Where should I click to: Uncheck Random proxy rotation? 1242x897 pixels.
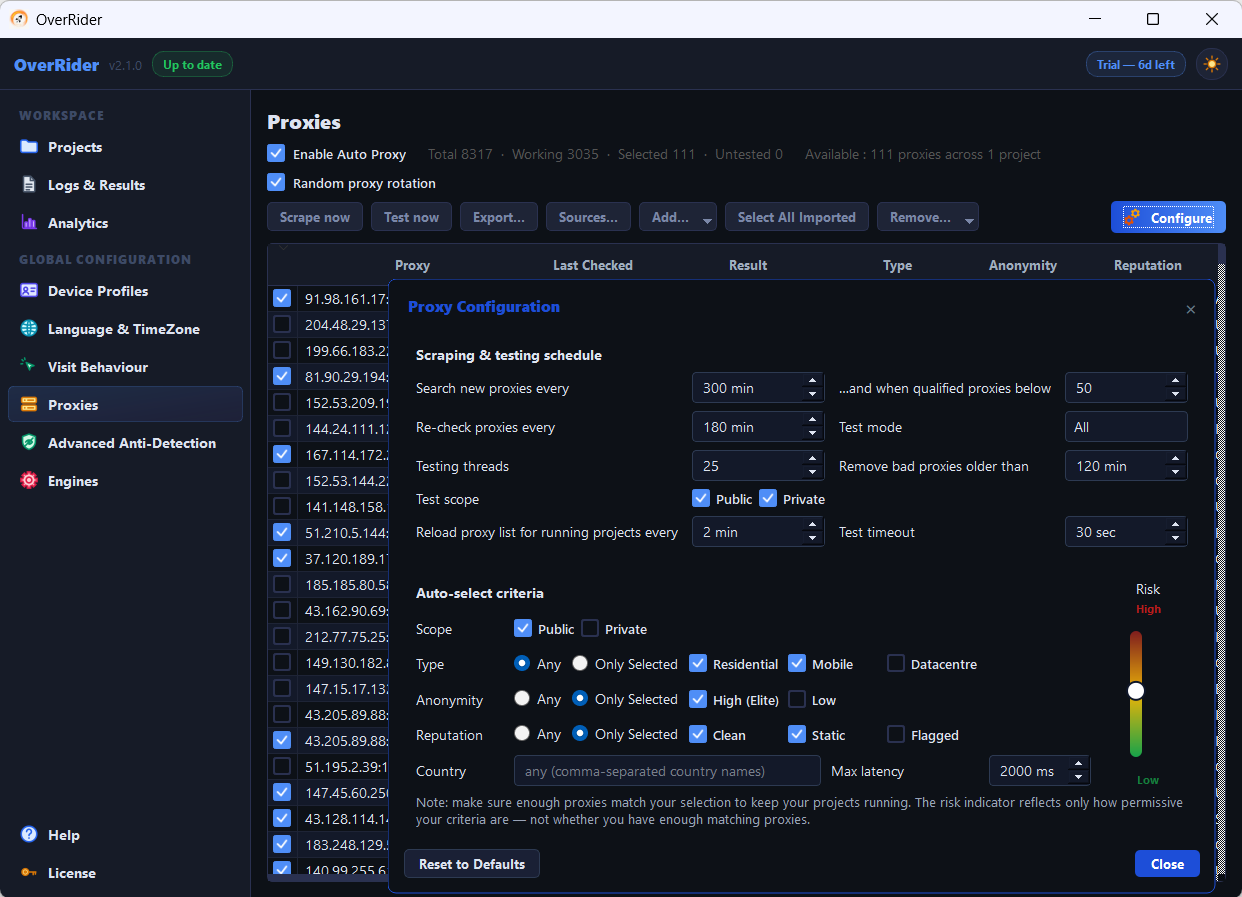(276, 183)
